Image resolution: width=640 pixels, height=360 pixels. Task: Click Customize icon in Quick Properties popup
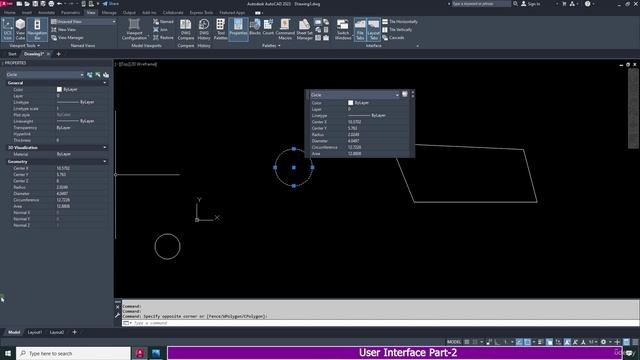click(404, 94)
